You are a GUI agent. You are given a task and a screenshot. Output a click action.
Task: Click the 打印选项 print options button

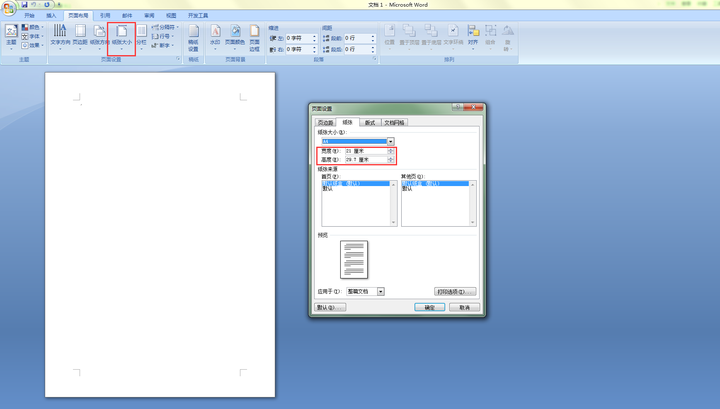455,292
